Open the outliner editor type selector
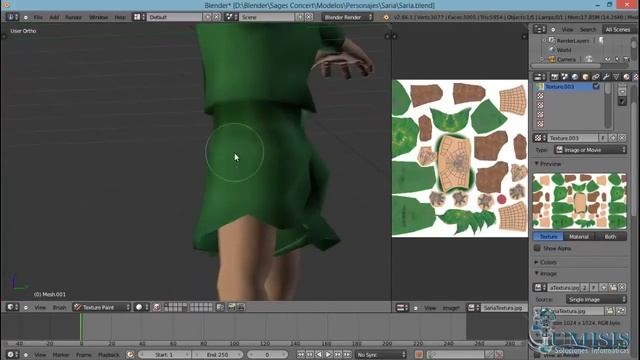 540,29
